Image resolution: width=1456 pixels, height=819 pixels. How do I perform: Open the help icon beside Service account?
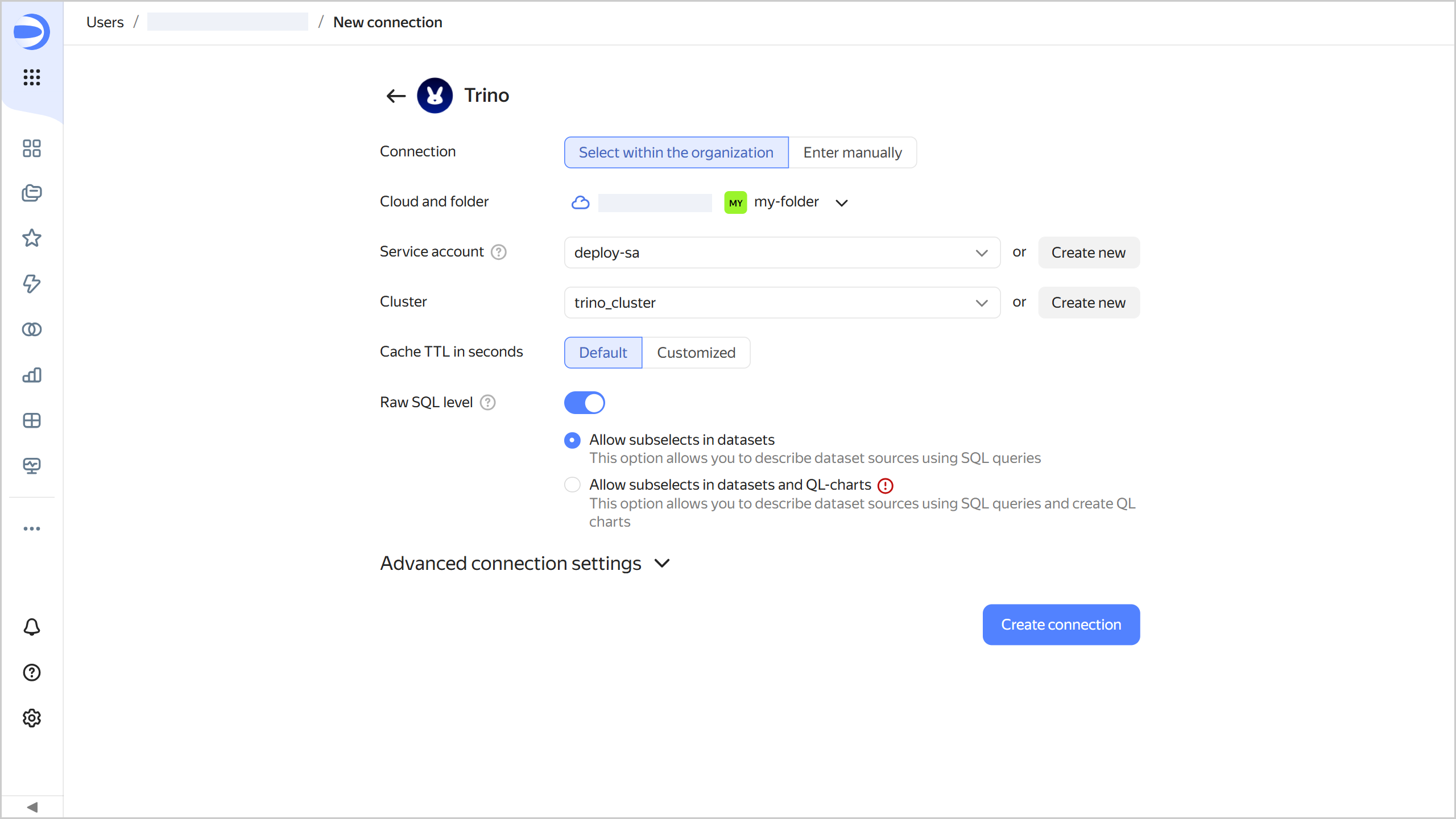point(499,252)
